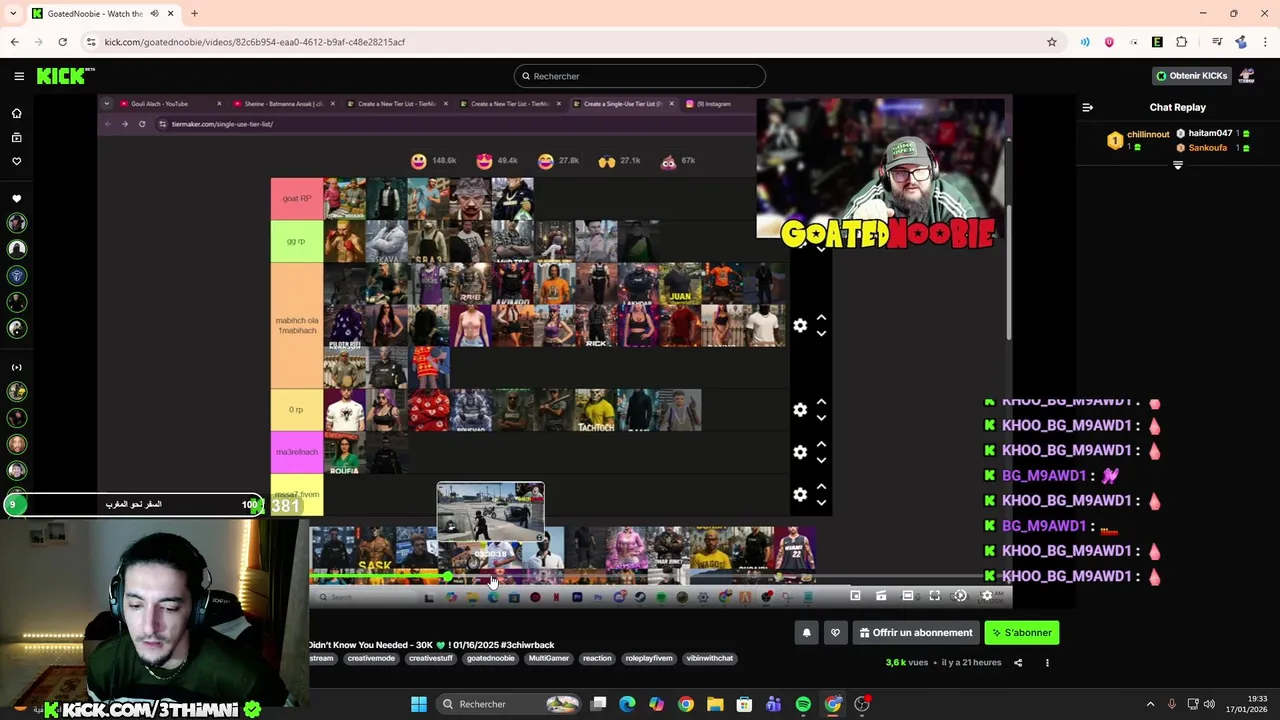Reload the page in Chrome
This screenshot has width=1280, height=720.
pyautogui.click(x=62, y=42)
